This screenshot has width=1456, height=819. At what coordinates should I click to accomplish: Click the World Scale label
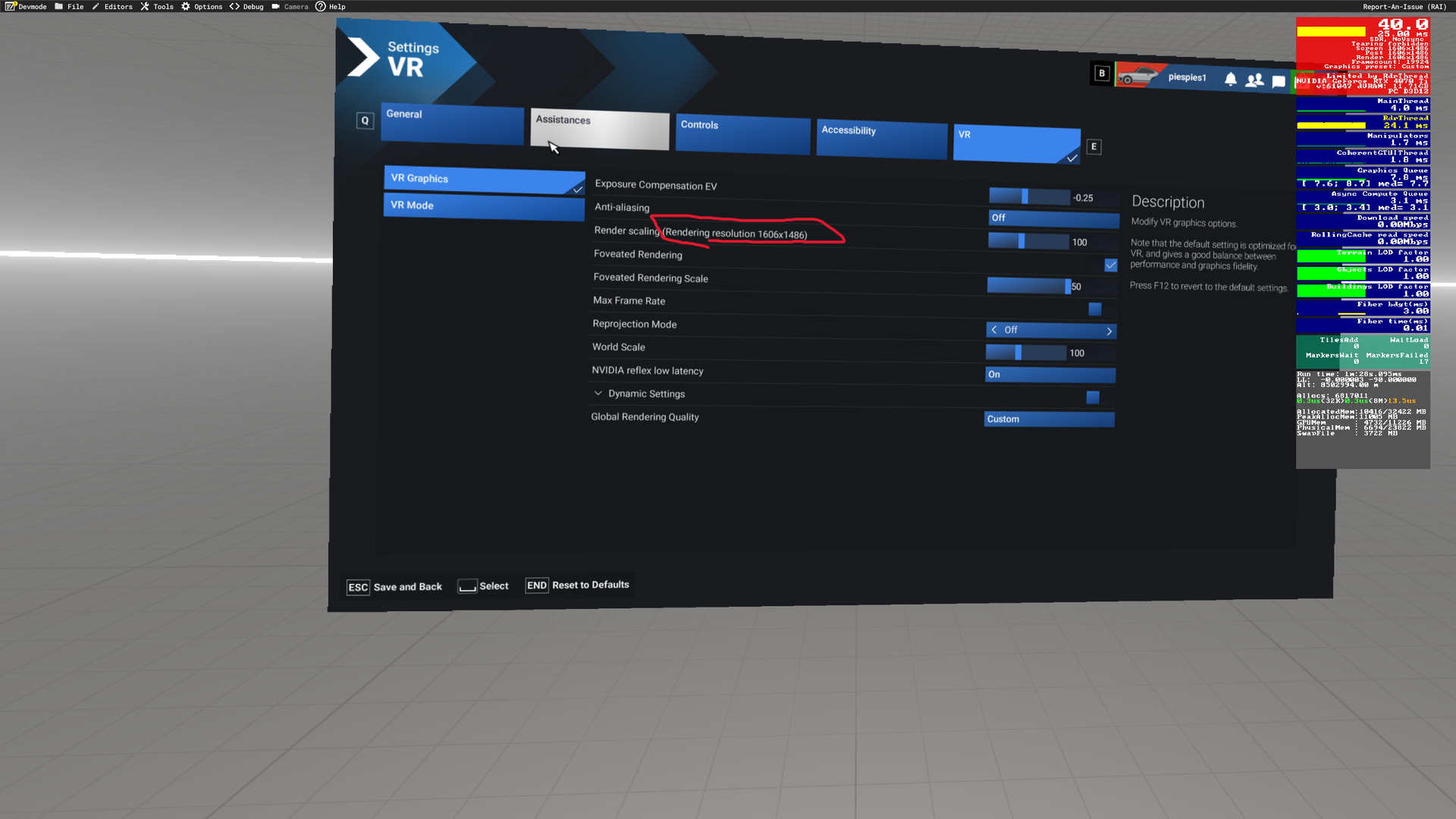click(619, 347)
